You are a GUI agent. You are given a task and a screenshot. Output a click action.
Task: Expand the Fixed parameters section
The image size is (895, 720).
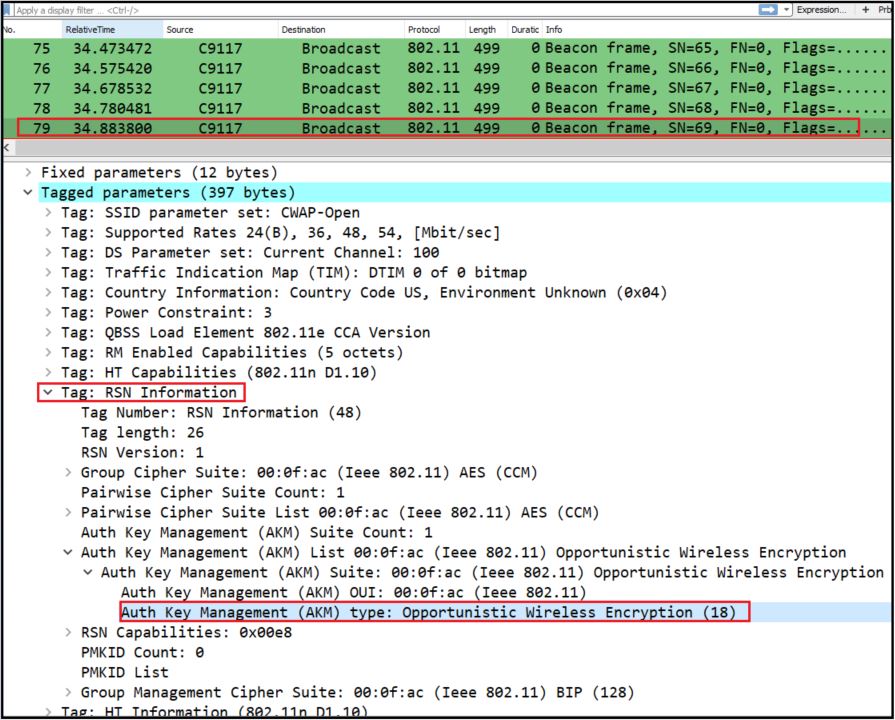(29, 173)
